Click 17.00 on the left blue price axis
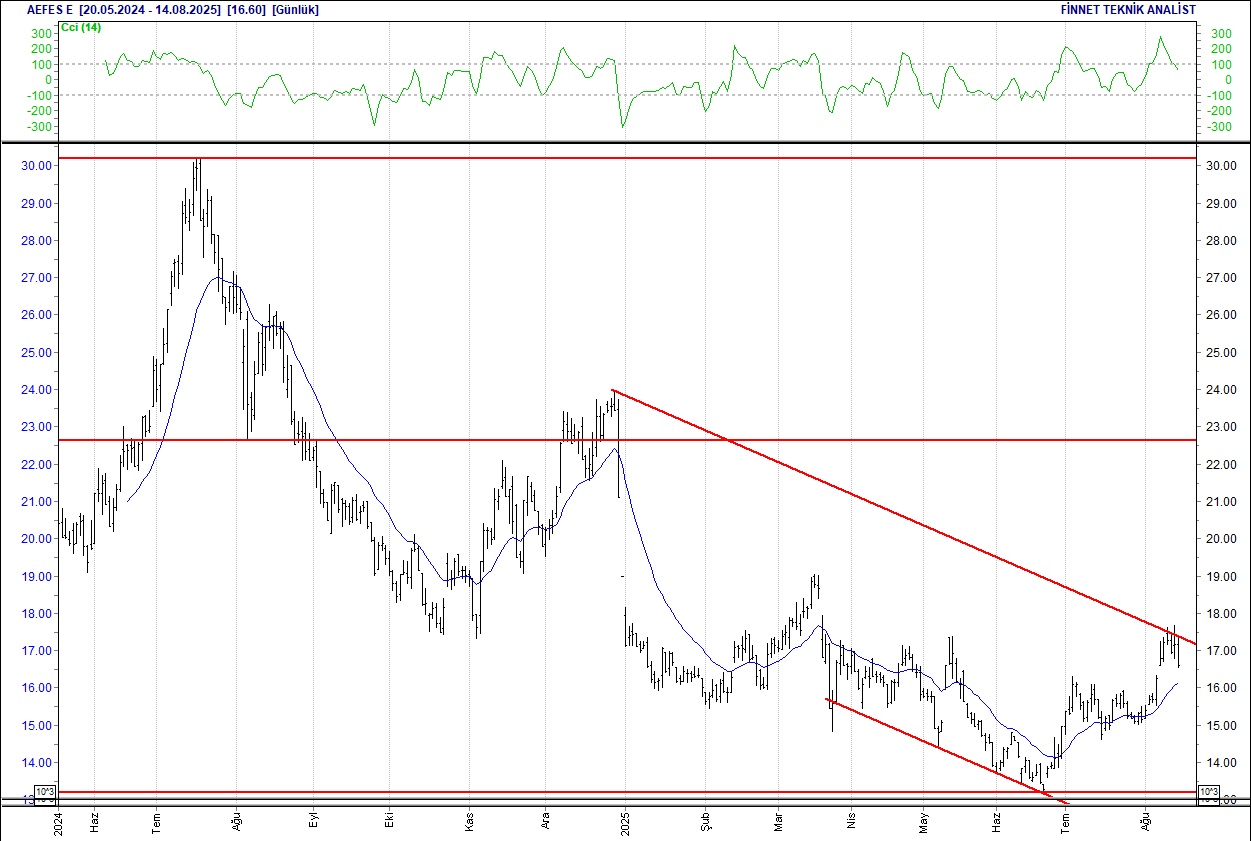 coord(36,651)
